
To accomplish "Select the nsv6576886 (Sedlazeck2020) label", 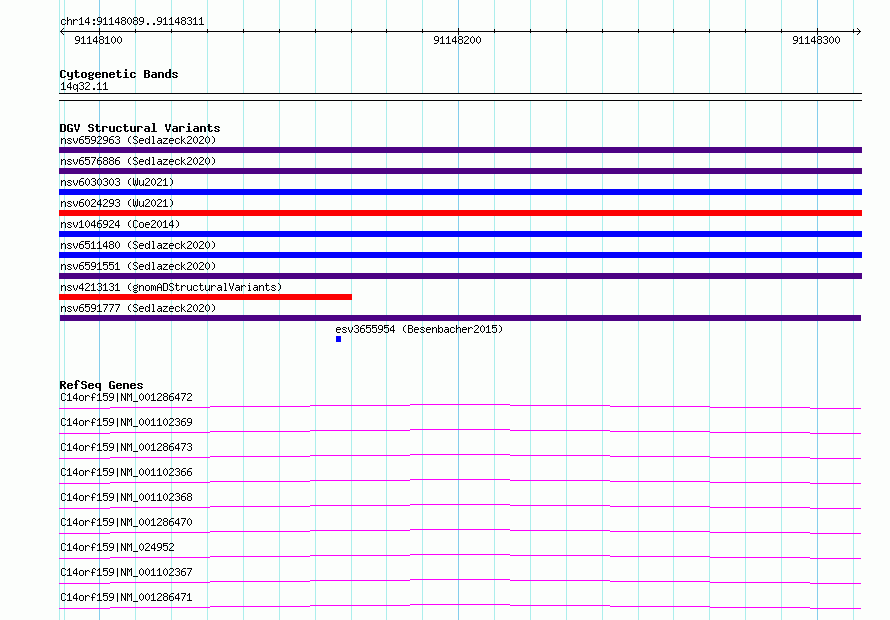I will 138,161.
